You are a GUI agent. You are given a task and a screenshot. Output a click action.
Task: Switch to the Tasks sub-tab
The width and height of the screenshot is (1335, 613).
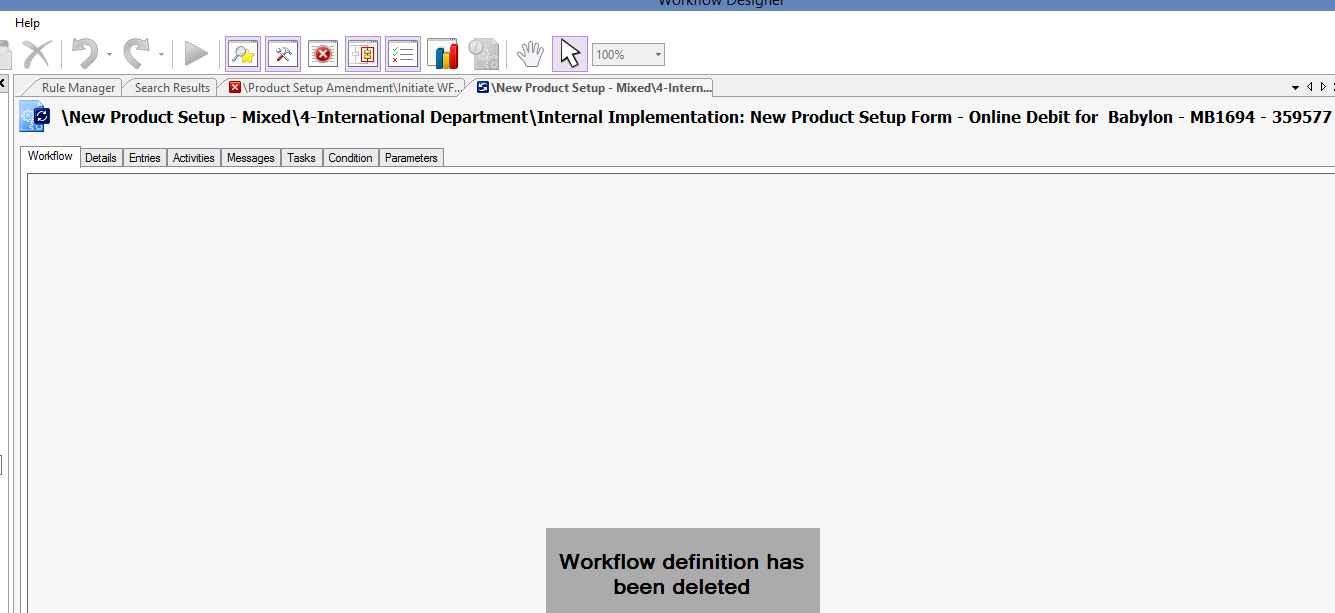[x=302, y=158]
